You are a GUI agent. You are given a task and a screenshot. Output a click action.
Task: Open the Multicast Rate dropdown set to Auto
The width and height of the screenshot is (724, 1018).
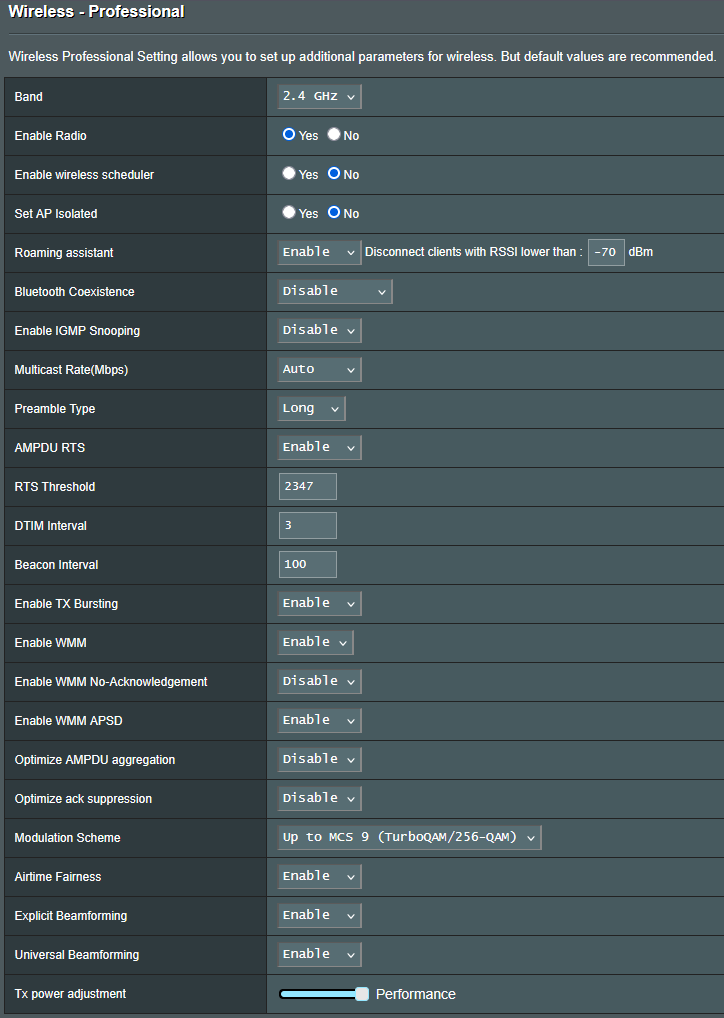pyautogui.click(x=319, y=369)
